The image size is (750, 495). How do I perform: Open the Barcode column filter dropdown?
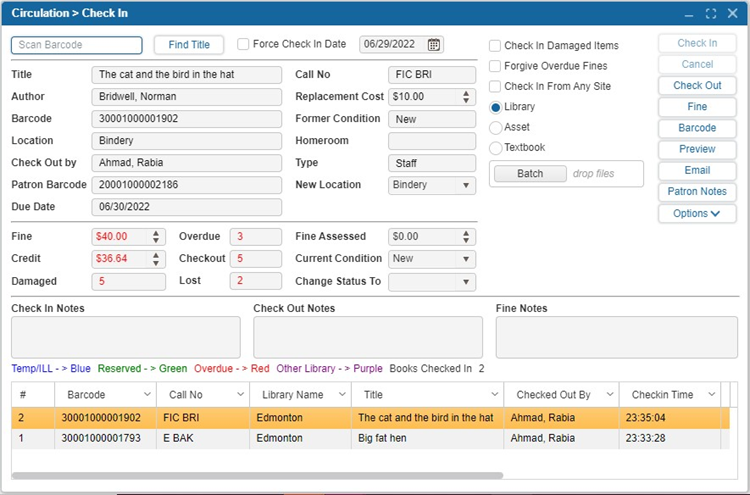[147, 395]
